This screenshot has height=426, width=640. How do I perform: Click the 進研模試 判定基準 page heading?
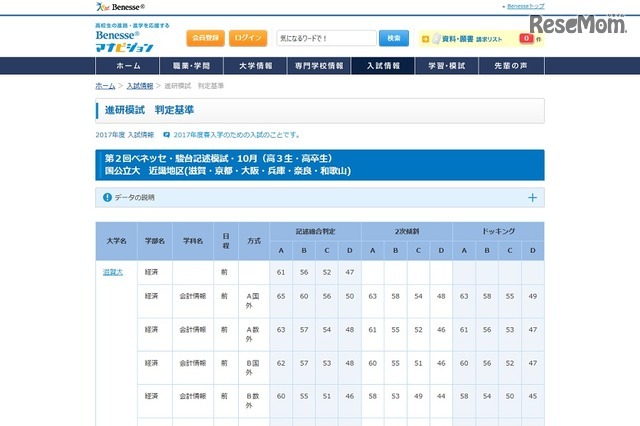[149, 110]
